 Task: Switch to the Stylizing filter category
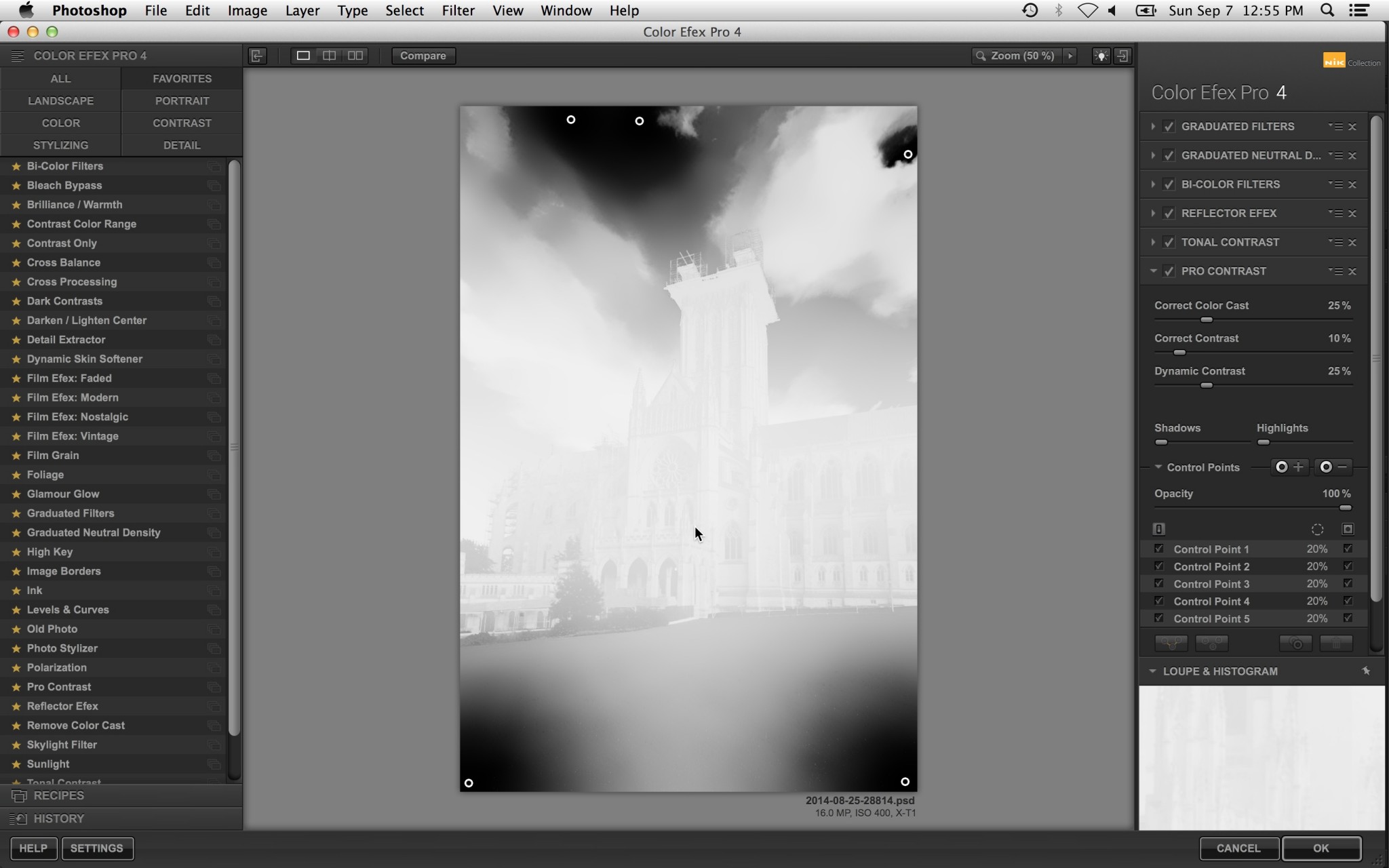tap(61, 145)
